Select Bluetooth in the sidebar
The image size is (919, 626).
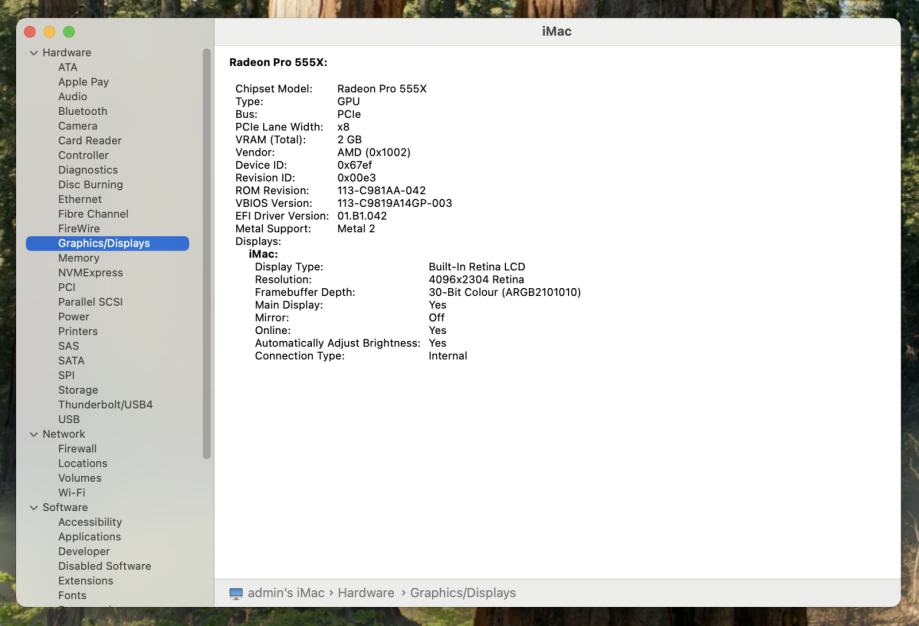(x=83, y=111)
